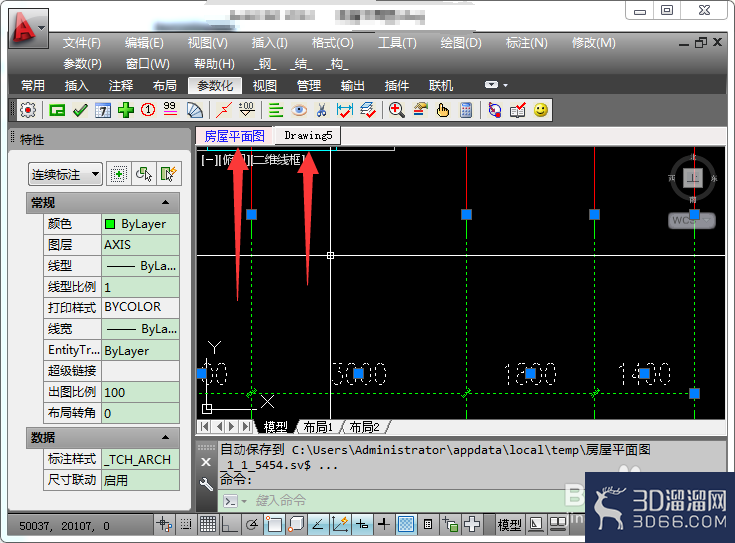The height and width of the screenshot is (543, 735).
Task: Click the calculator toolbar icon
Action: click(466, 111)
